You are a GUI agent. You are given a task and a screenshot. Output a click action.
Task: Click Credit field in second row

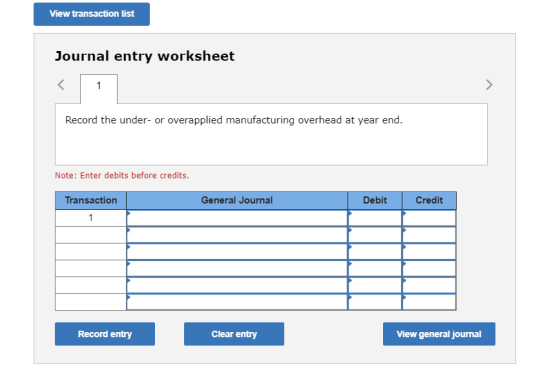click(429, 235)
